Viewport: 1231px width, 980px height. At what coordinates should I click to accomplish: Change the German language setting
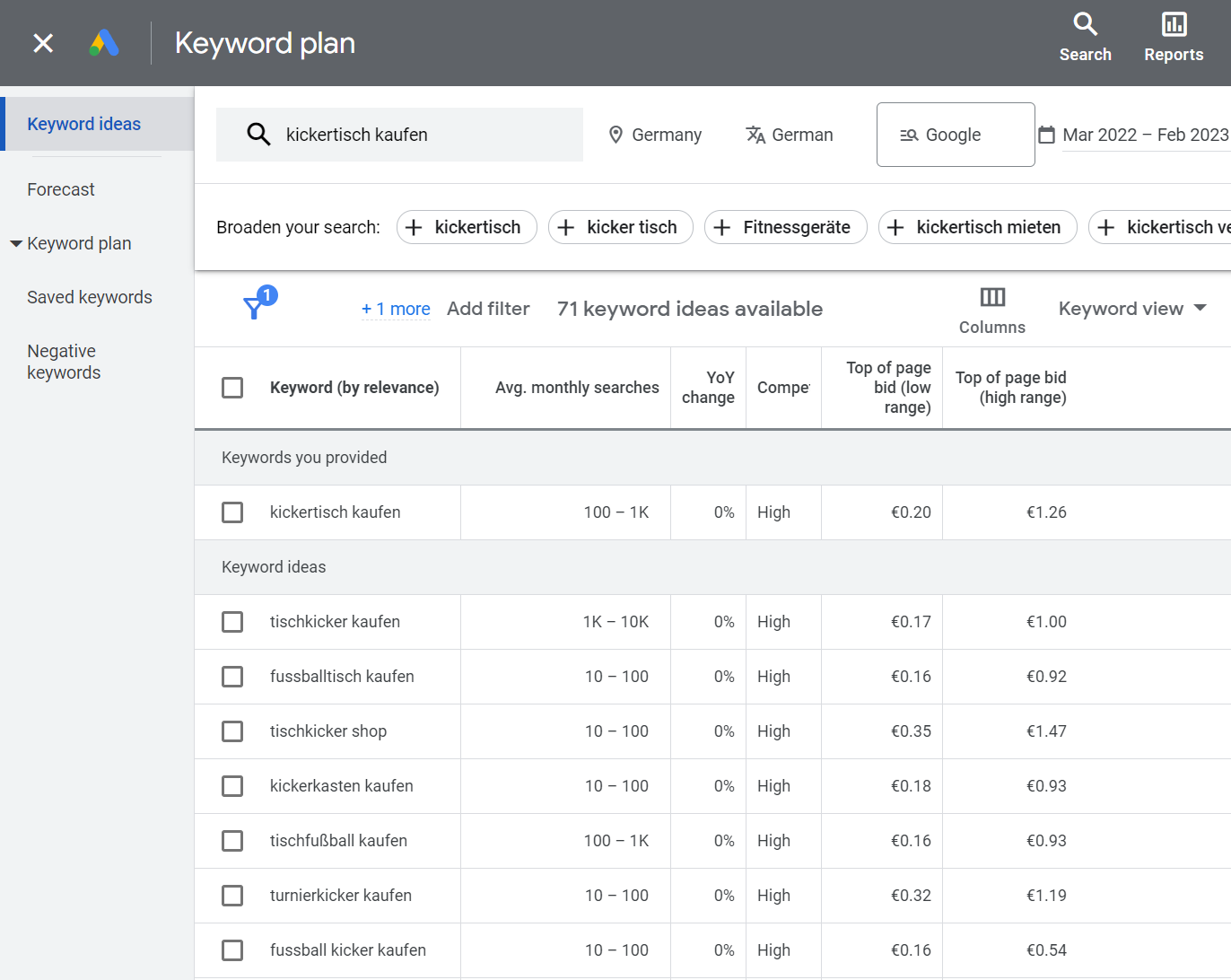click(790, 135)
